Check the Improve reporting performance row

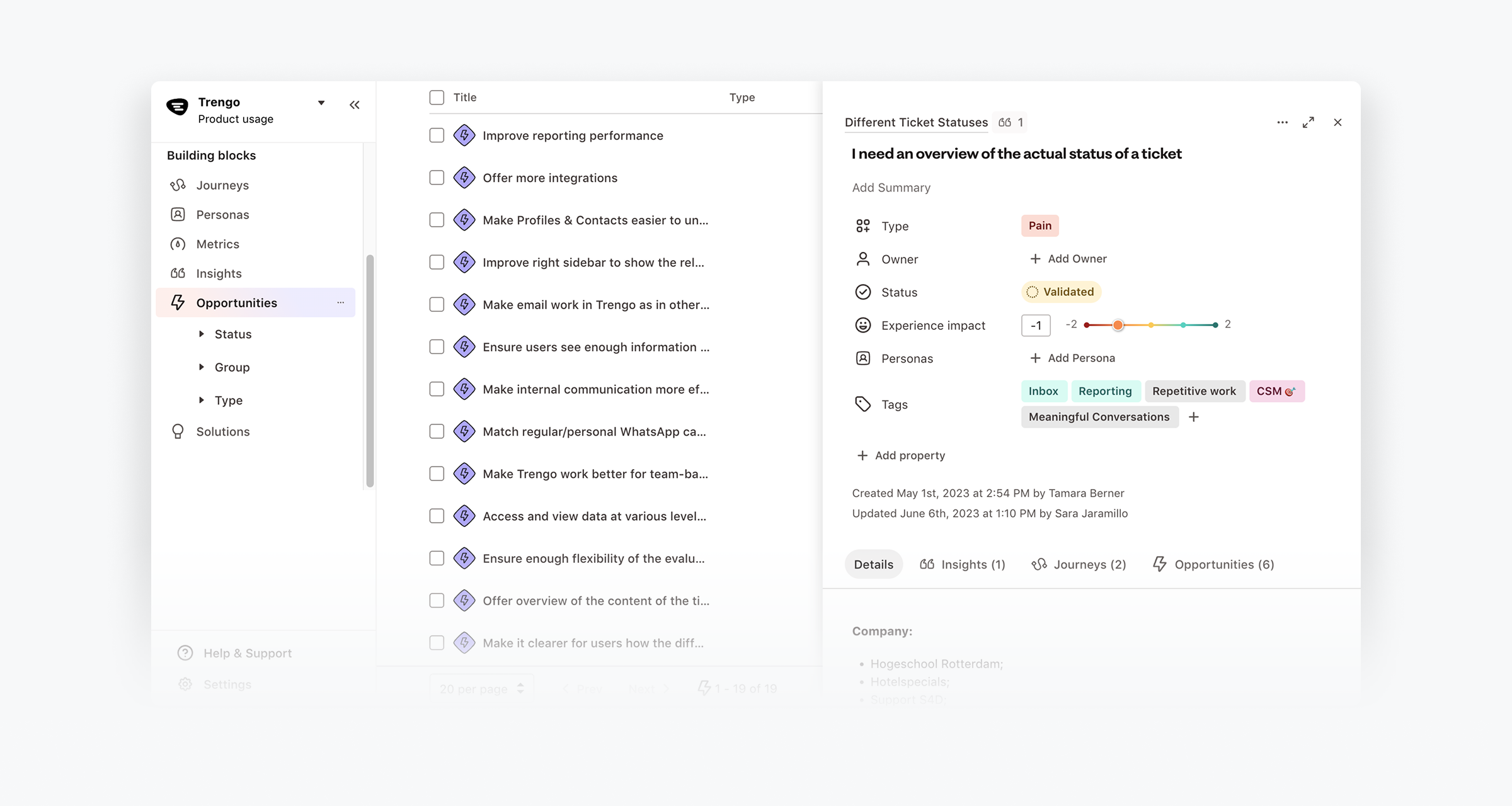click(x=437, y=135)
